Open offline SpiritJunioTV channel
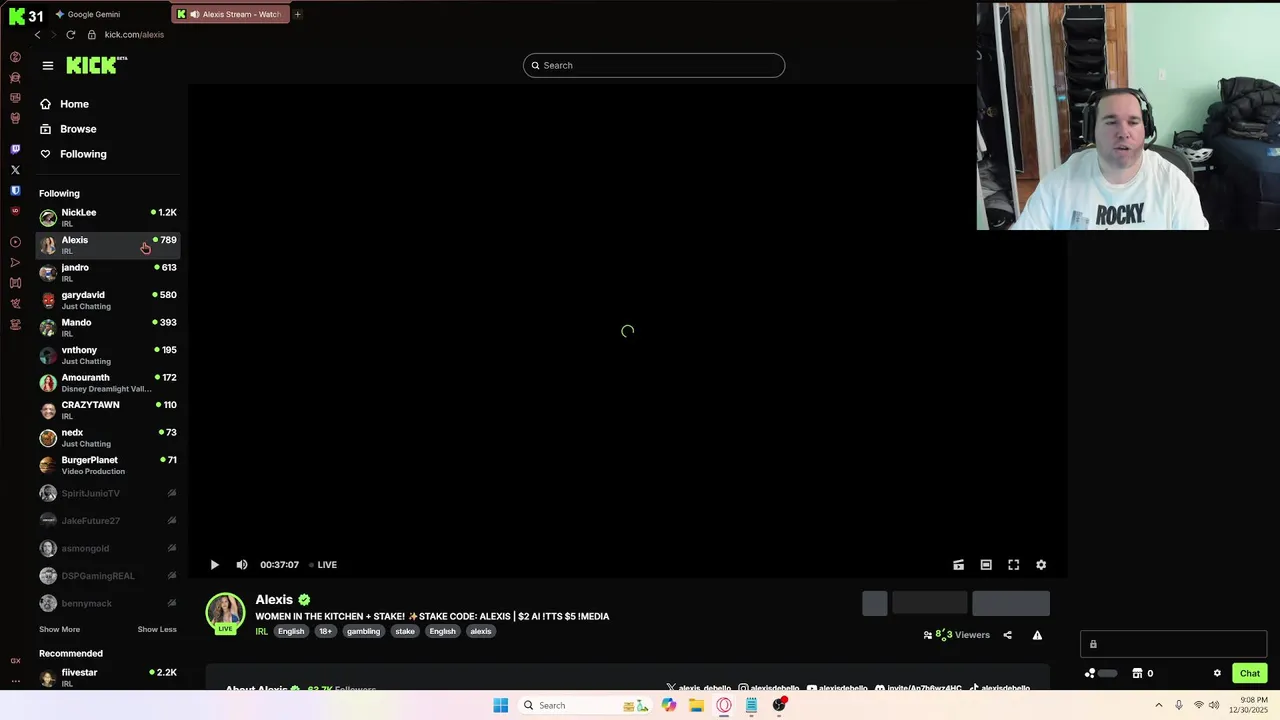The height and width of the screenshot is (720, 1280). (108, 493)
